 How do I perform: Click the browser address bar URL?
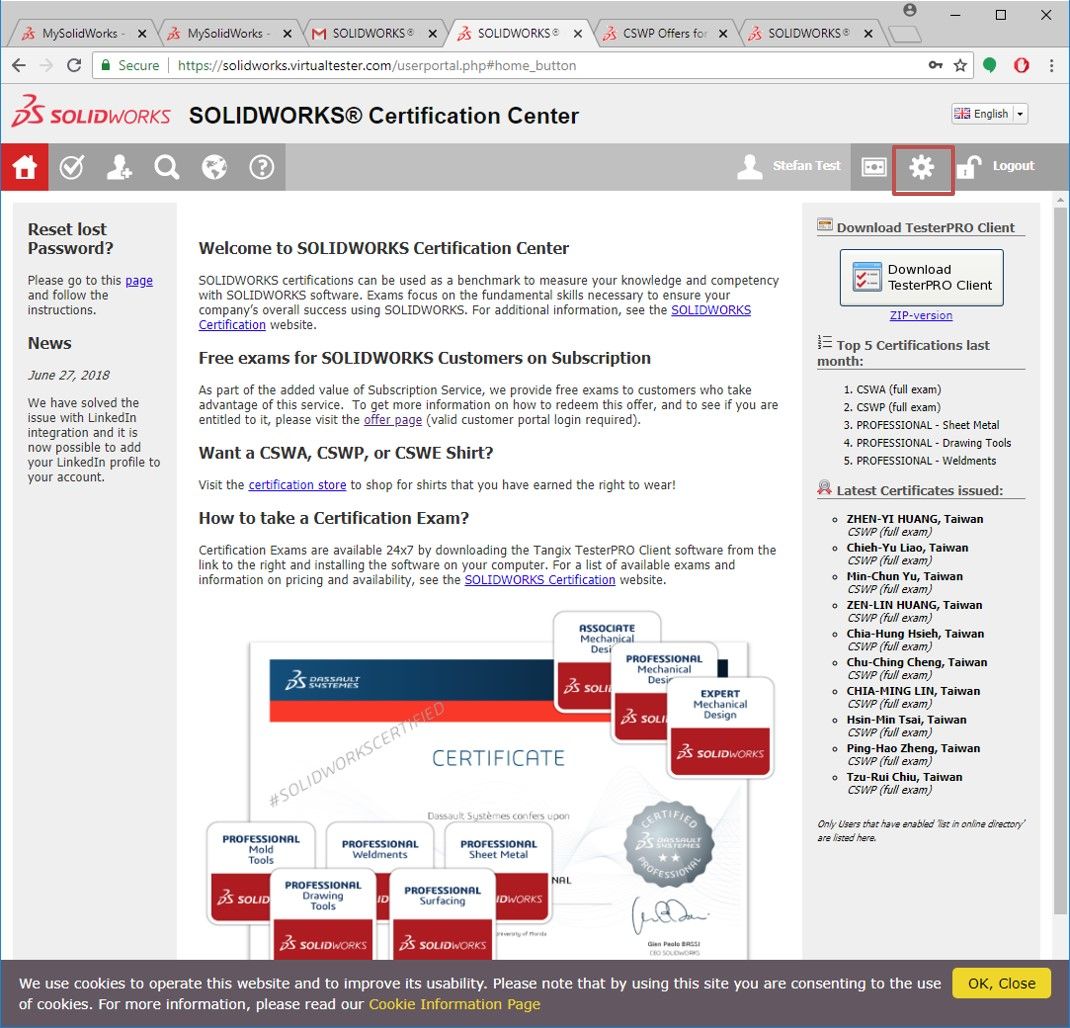(500, 65)
